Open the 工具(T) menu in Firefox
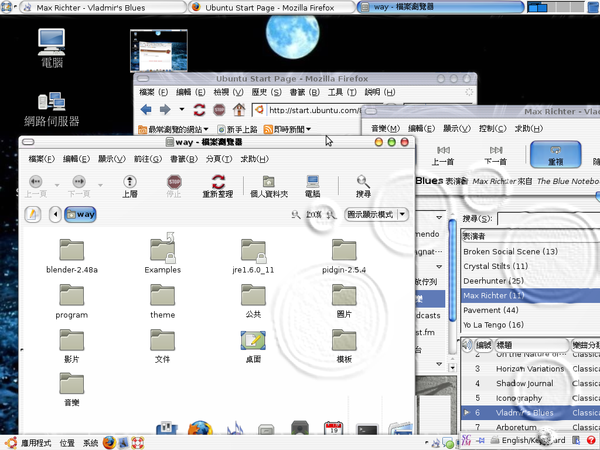The height and width of the screenshot is (450, 600). click(342, 92)
